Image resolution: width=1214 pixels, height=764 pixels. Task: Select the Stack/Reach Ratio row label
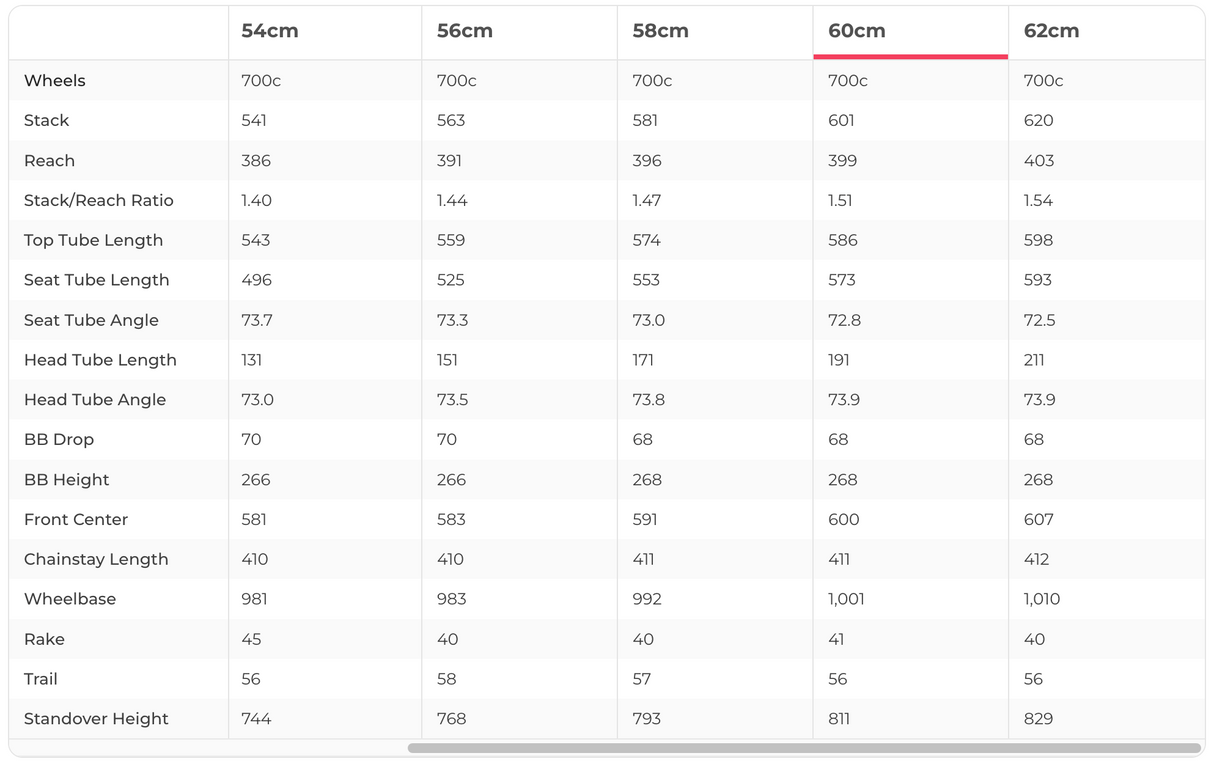[x=99, y=200]
